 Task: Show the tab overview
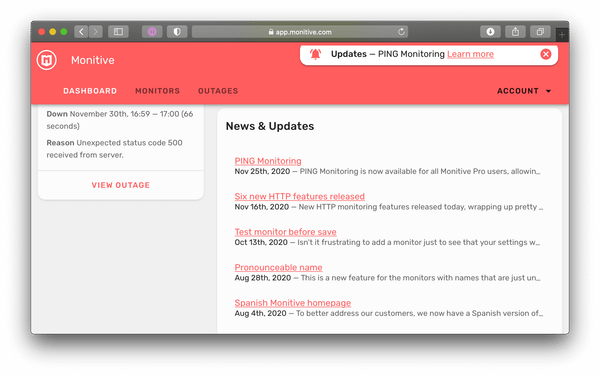click(540, 32)
